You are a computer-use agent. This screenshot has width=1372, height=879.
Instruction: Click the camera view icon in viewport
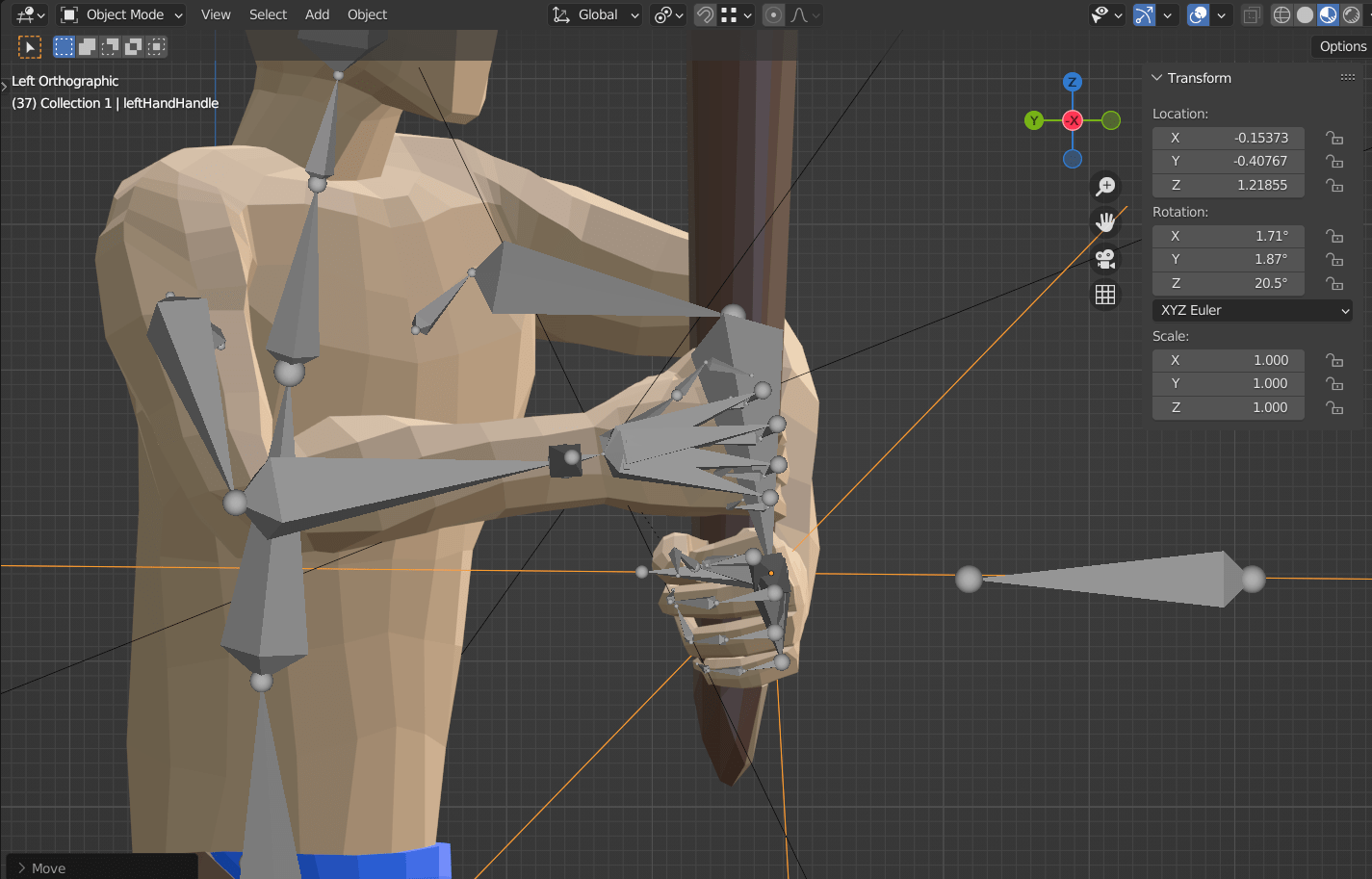1104,258
